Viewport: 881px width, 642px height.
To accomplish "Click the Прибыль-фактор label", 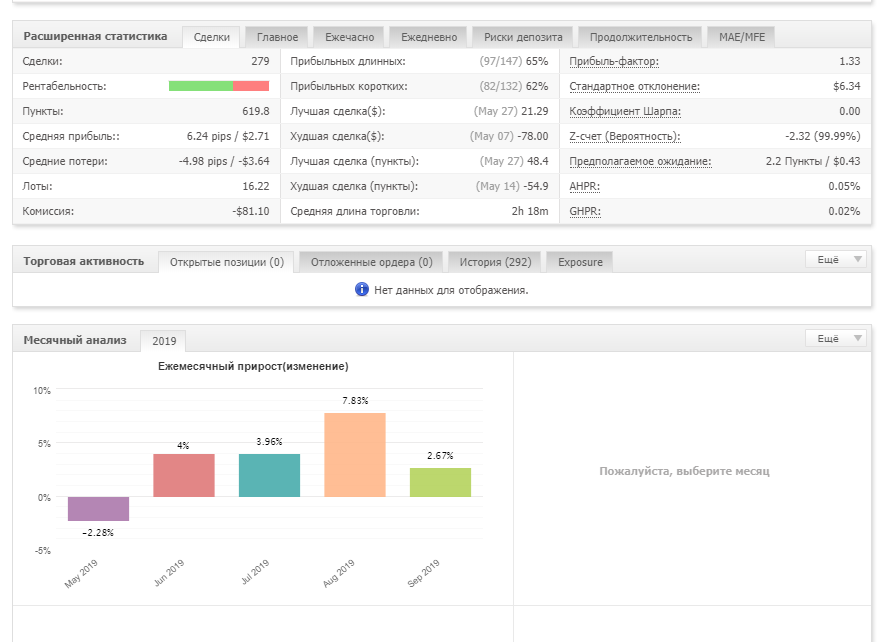I will click(614, 61).
